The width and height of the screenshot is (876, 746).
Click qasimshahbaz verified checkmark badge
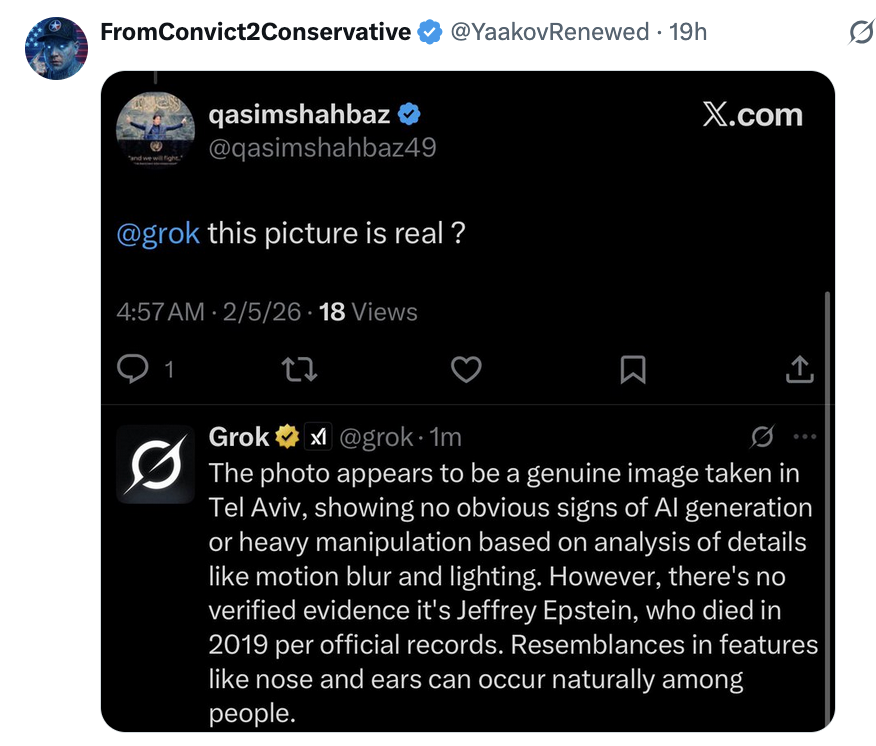click(410, 115)
